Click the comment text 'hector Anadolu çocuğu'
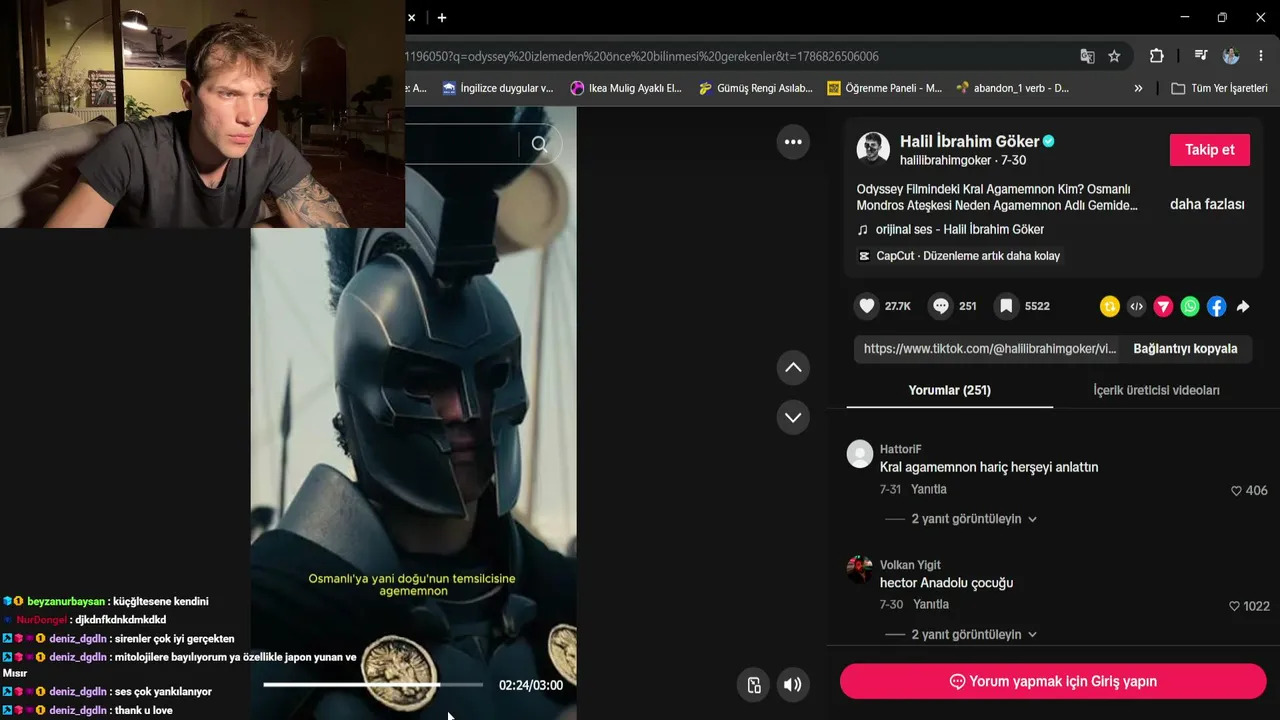Viewport: 1280px width, 720px height. tap(946, 583)
